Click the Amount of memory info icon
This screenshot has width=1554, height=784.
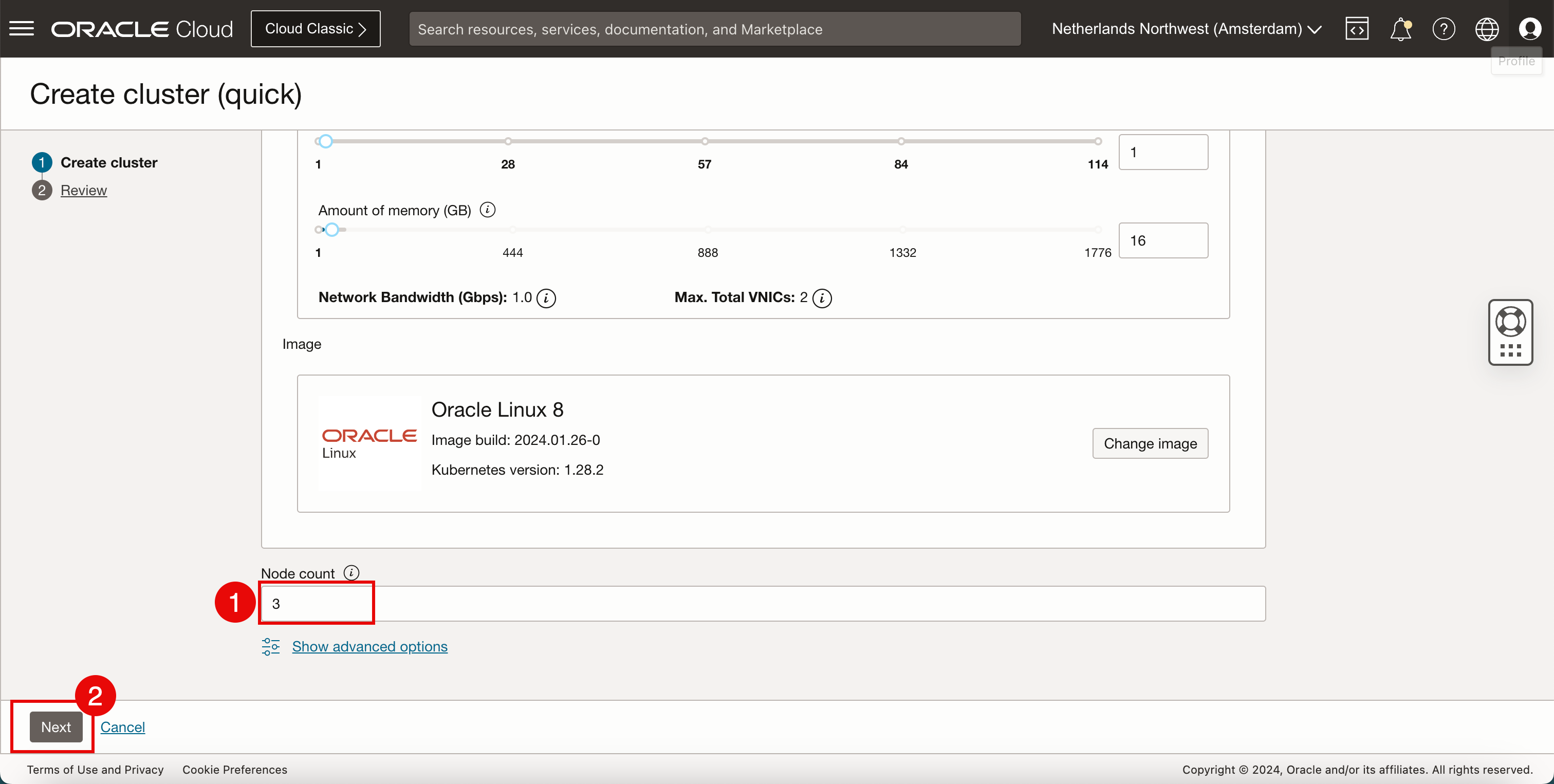(x=488, y=210)
